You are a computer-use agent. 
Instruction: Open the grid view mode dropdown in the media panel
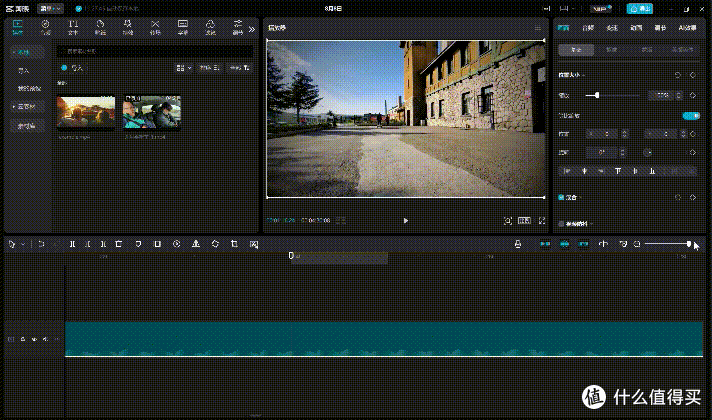point(184,68)
